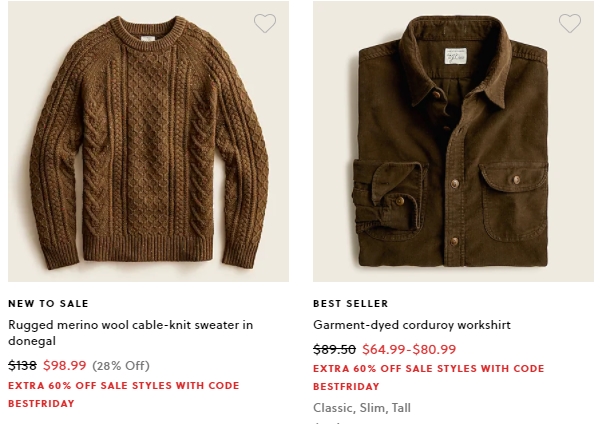Select the $89.50 original workshirt price
600x424 pixels.
pyautogui.click(x=334, y=349)
